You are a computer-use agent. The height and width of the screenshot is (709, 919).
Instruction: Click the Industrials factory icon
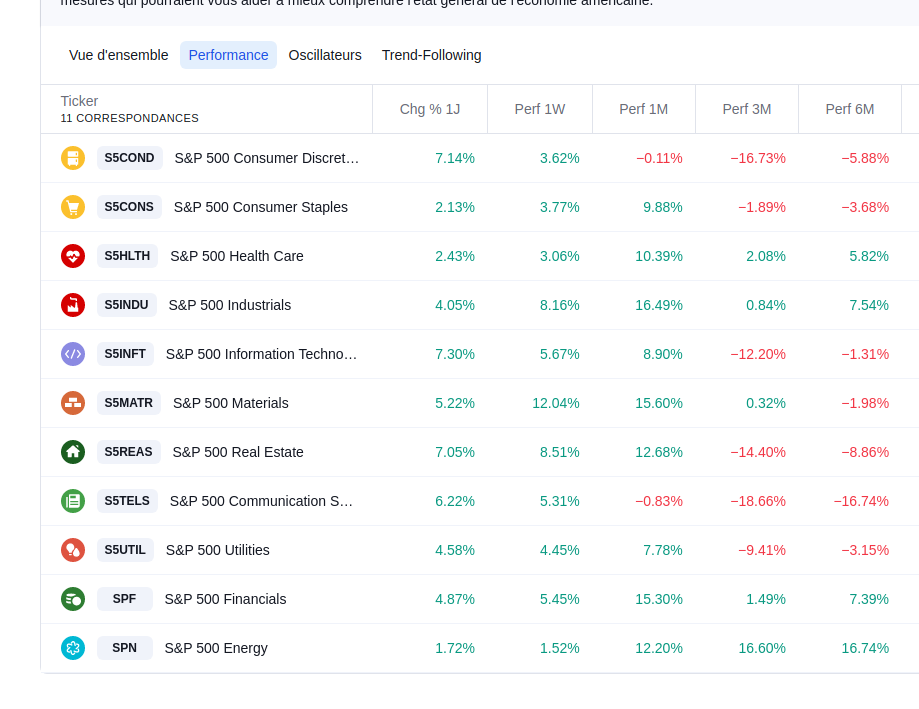click(x=73, y=305)
